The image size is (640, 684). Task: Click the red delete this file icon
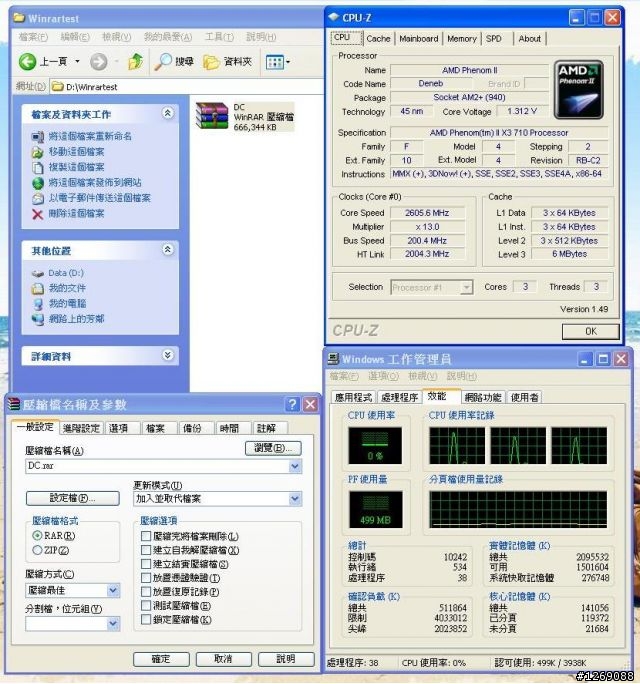point(38,214)
